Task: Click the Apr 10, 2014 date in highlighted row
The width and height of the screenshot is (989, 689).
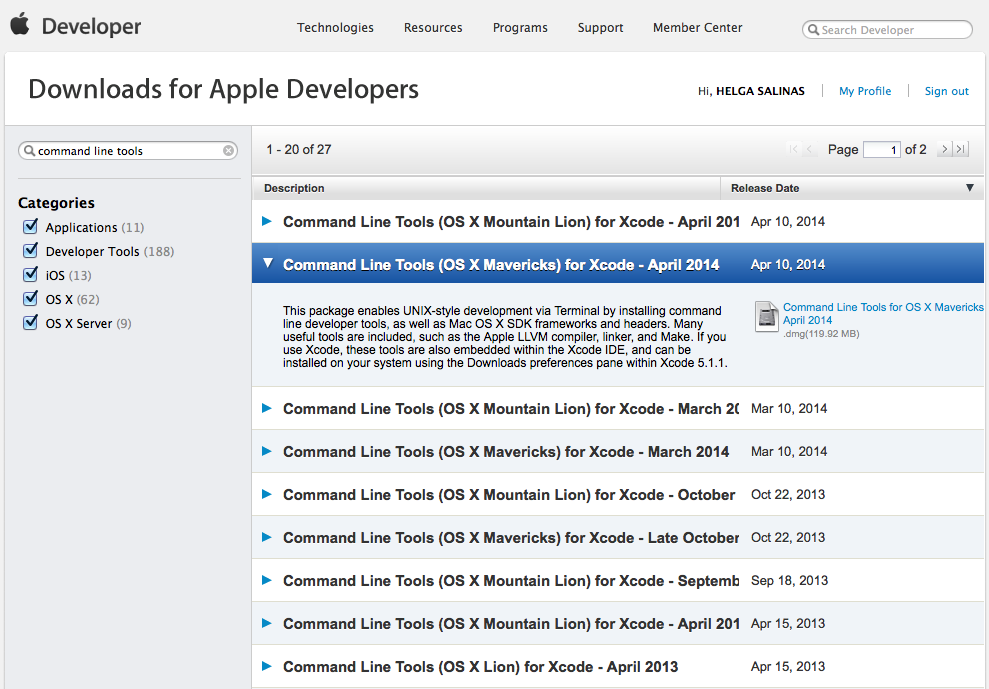Action: point(788,264)
